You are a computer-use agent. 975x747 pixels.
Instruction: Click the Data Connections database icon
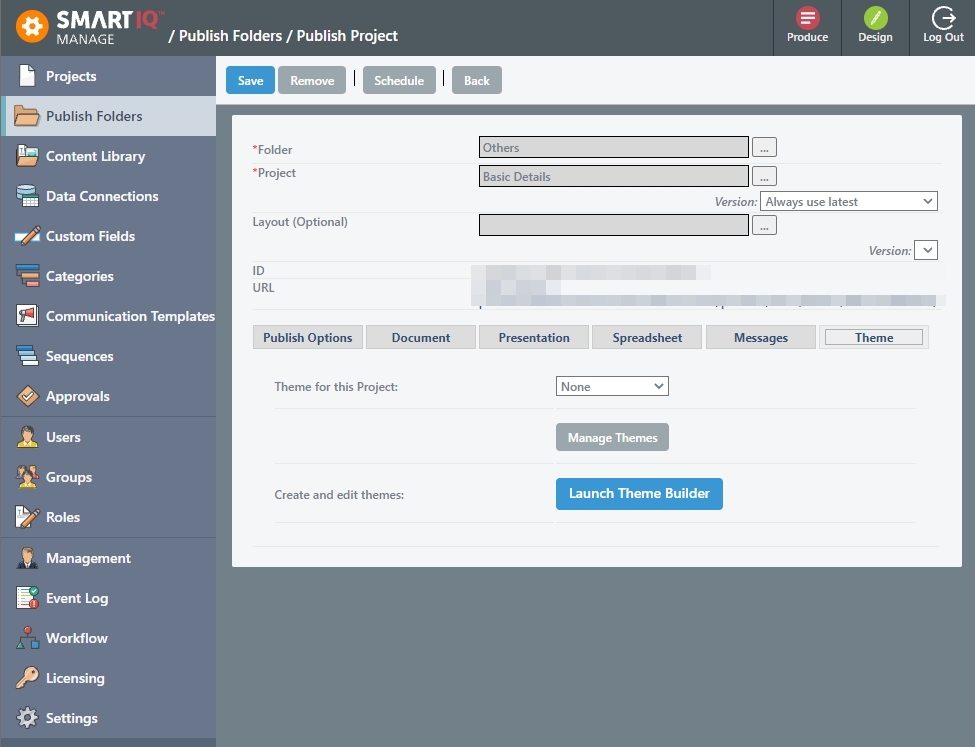[27, 196]
